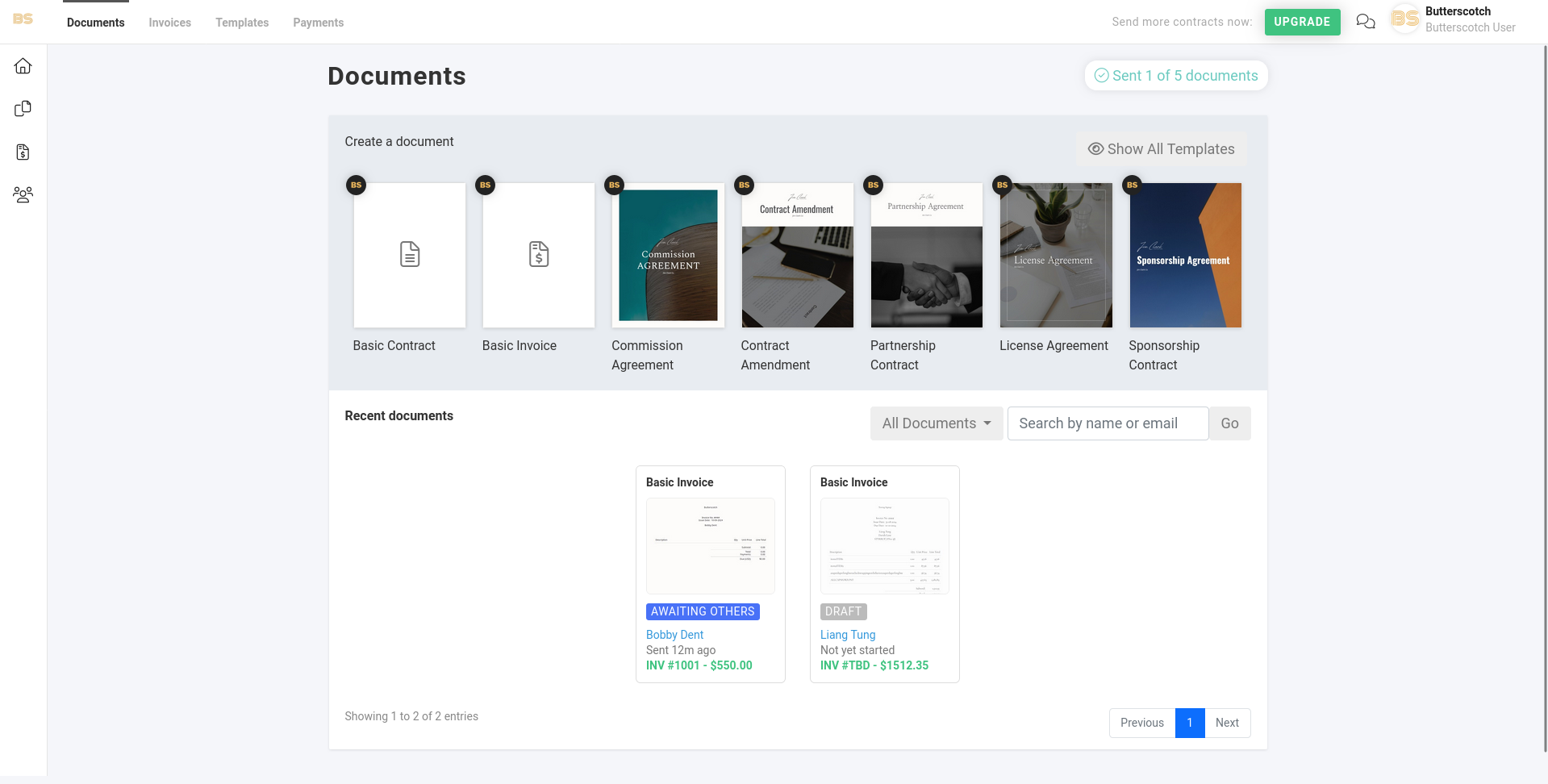Click the Commission Agreement template label
Viewport: 1548px width, 784px height.
647,355
